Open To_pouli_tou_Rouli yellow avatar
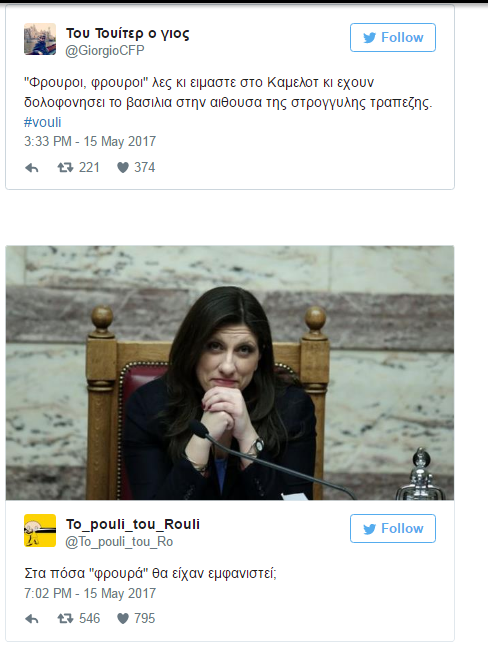The image size is (488, 656). (40, 530)
